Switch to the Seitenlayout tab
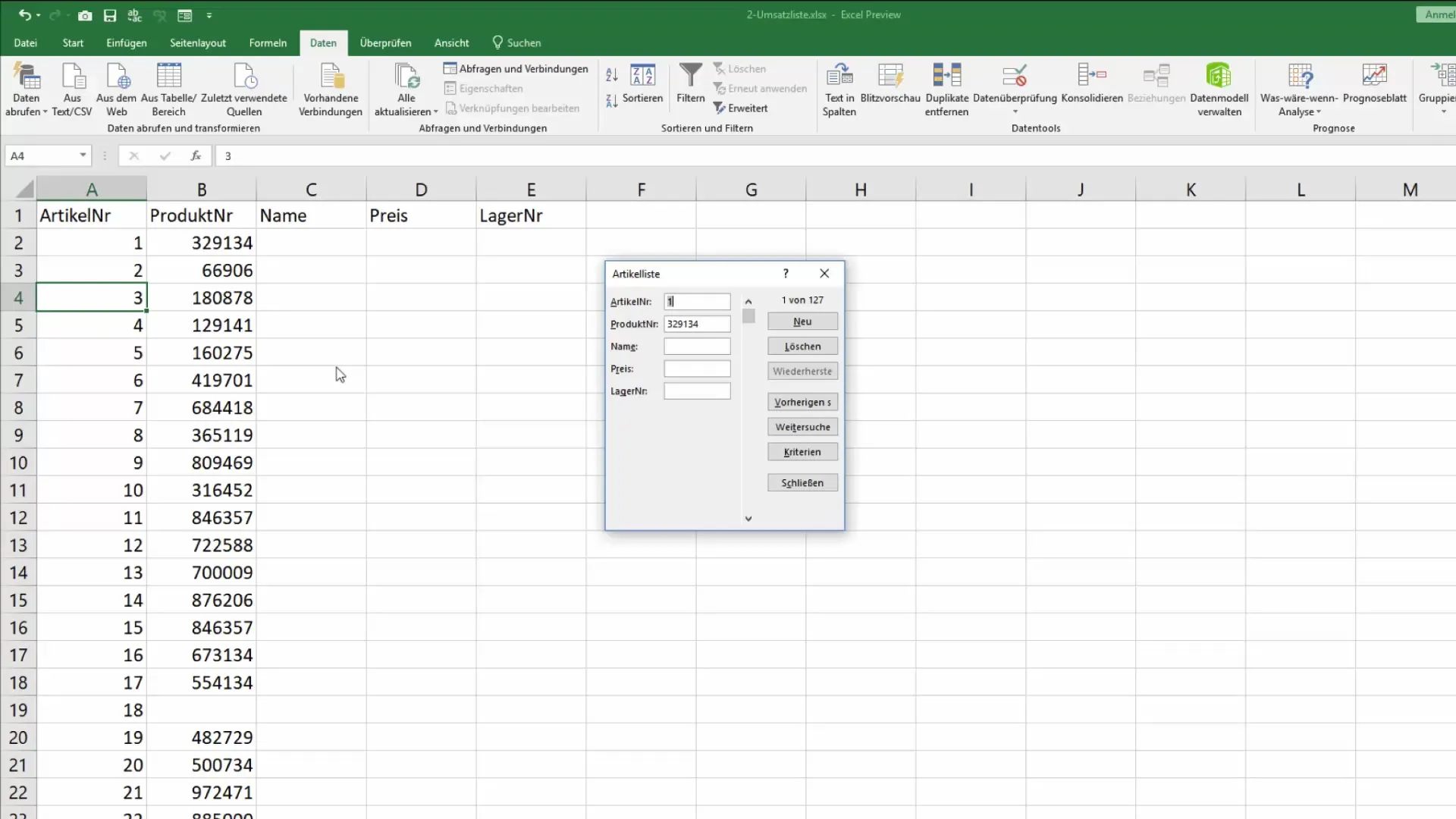This screenshot has height=819, width=1456. click(x=198, y=43)
